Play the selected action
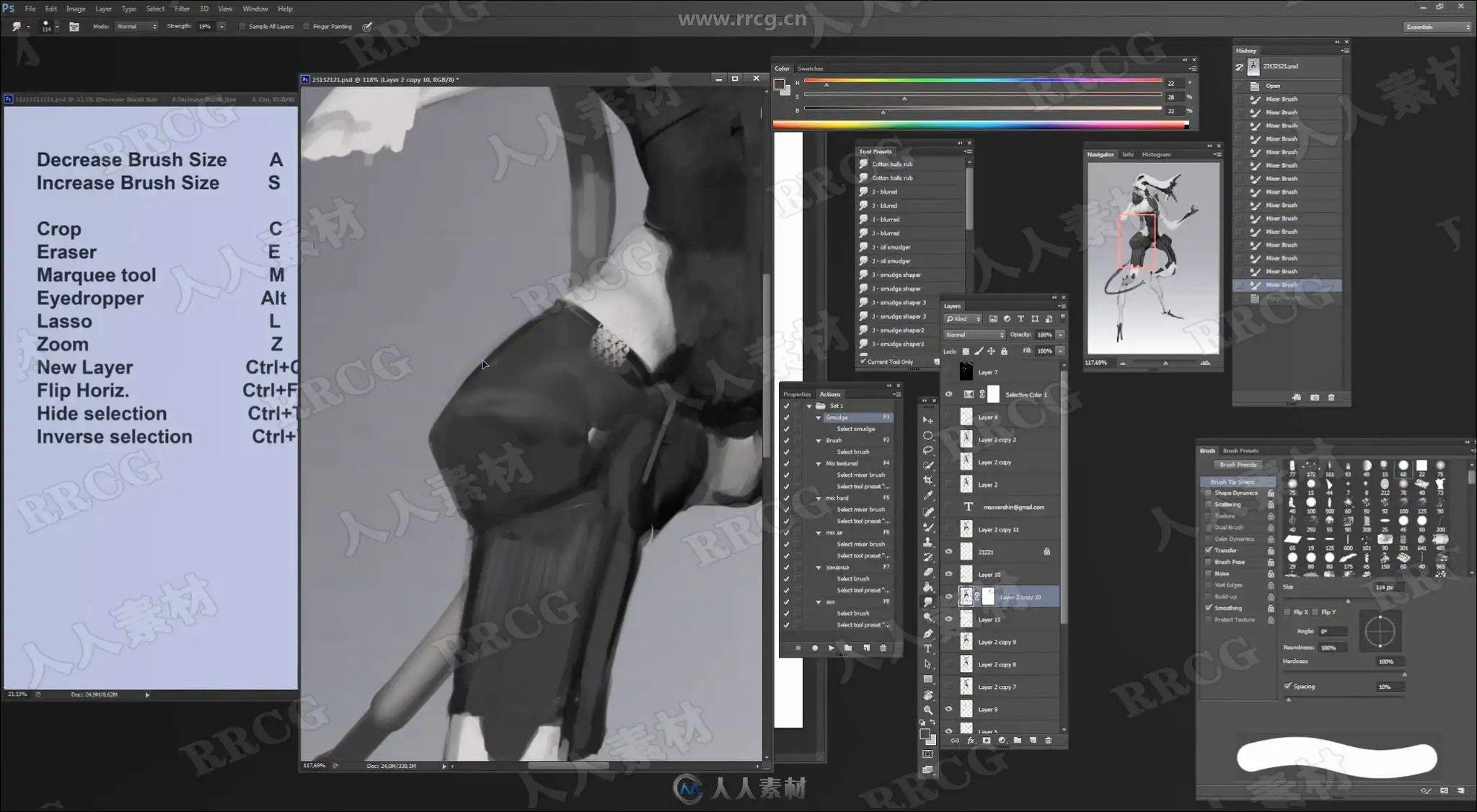1477x812 pixels. pos(831,648)
